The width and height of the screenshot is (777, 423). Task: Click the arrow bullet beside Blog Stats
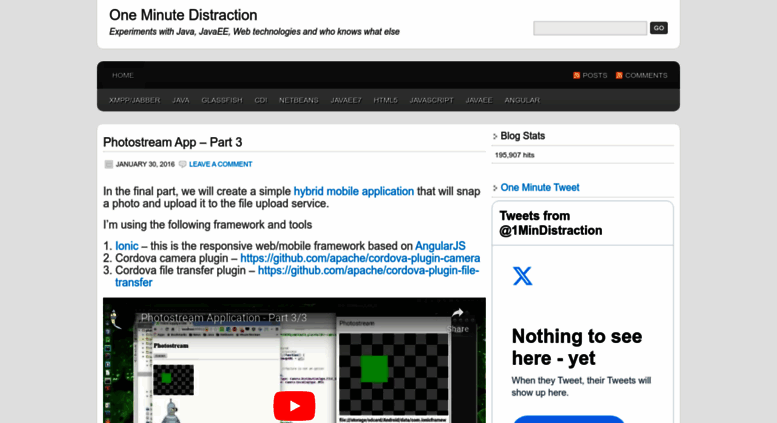pos(495,136)
